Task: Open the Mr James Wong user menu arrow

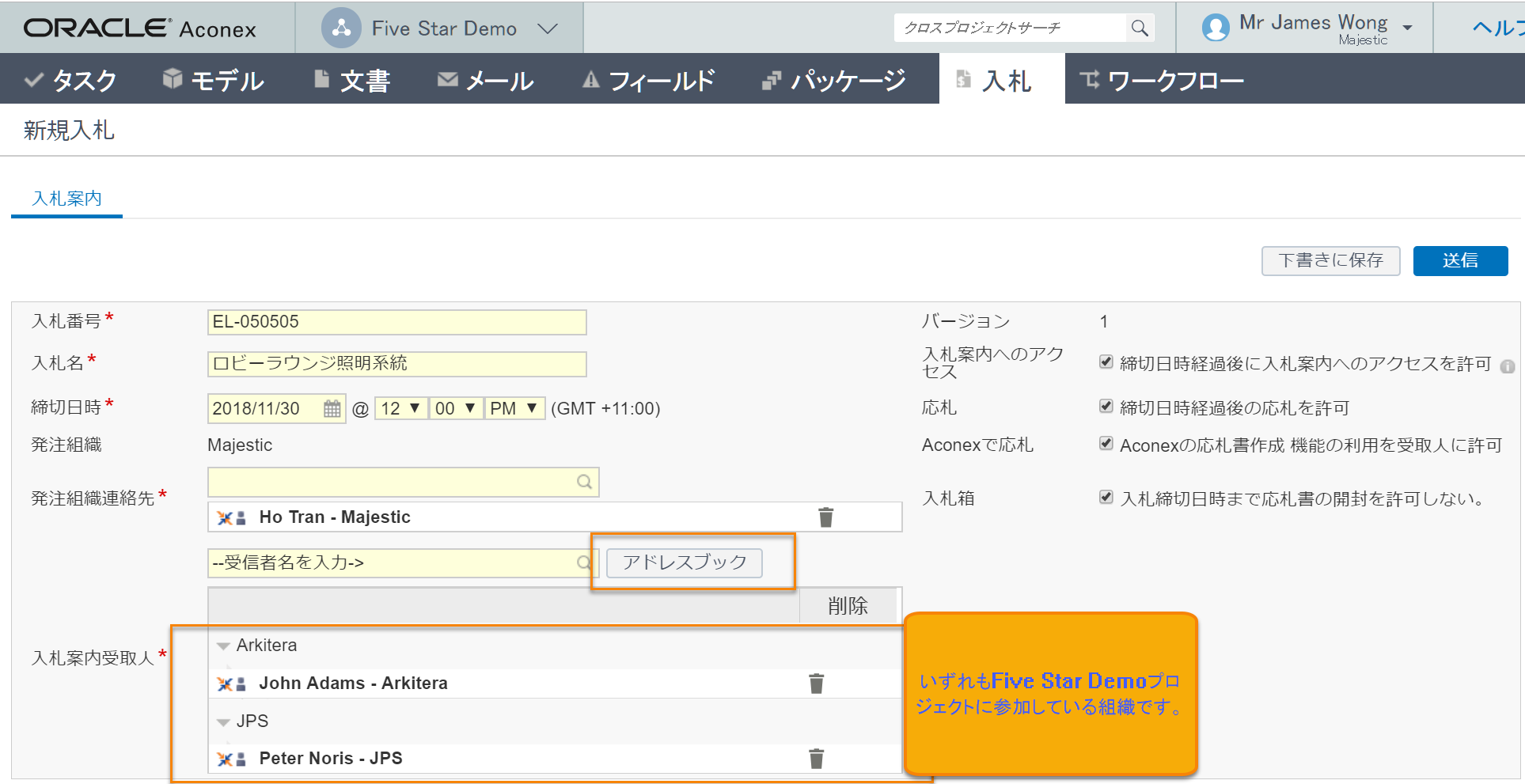Action: click(1407, 28)
